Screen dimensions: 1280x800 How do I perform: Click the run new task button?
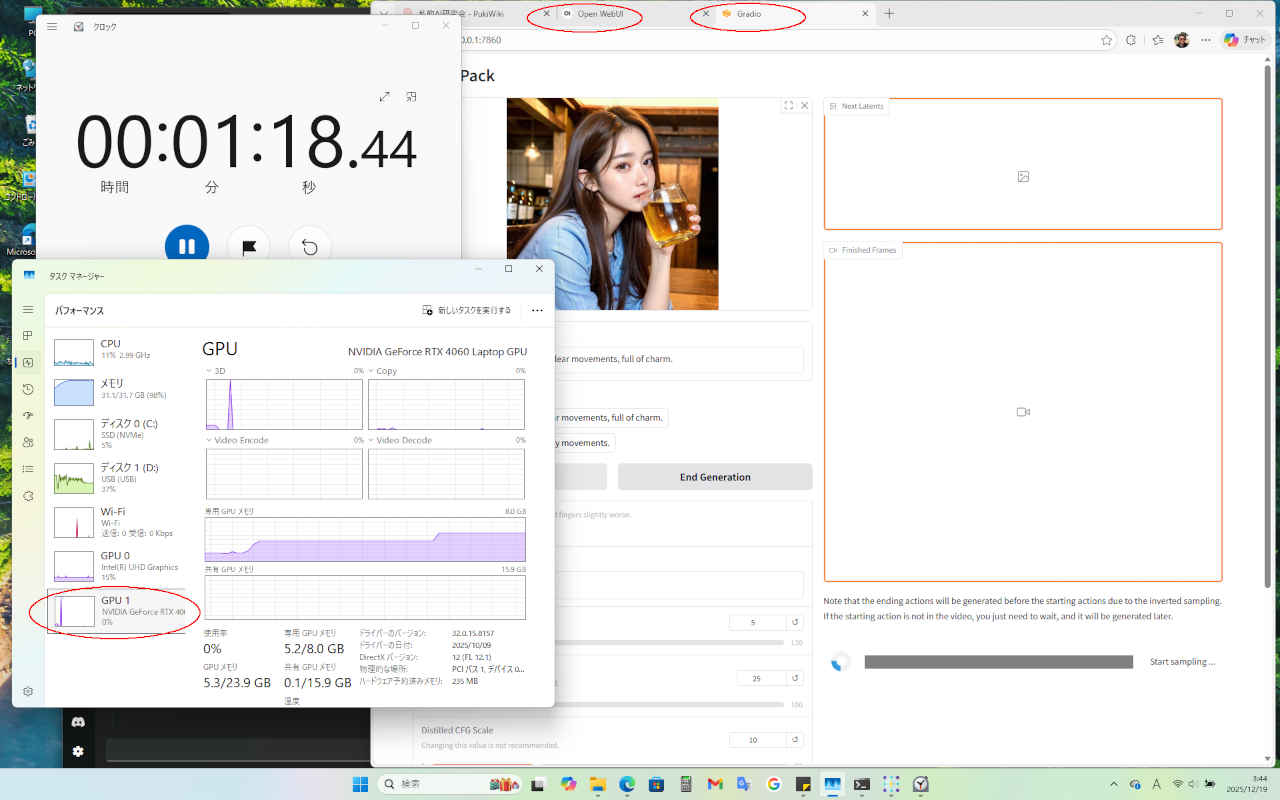click(x=467, y=310)
